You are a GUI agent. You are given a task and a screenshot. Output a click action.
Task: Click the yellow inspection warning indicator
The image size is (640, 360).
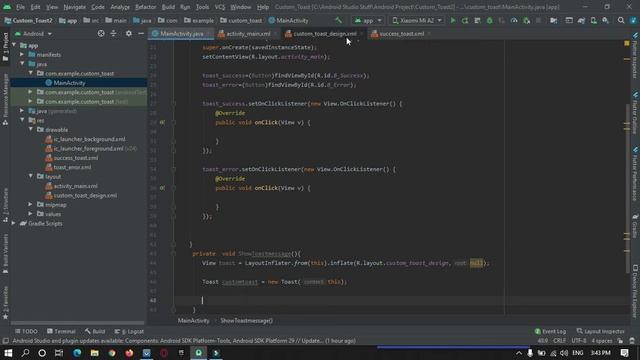627,43
